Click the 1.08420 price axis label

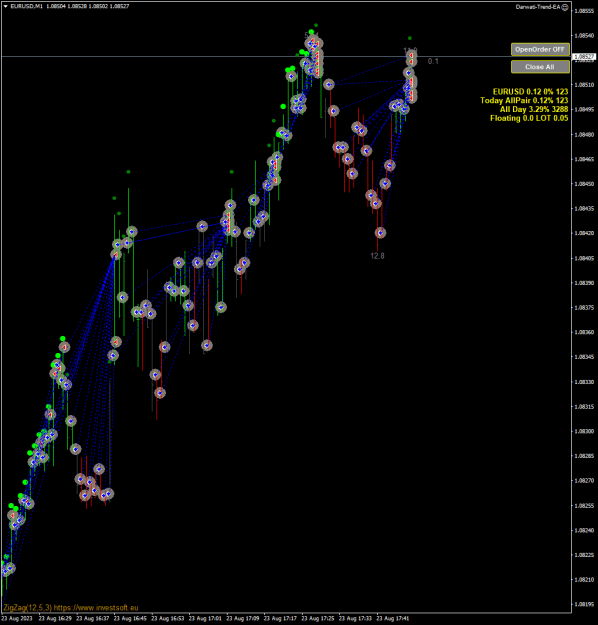pos(584,233)
